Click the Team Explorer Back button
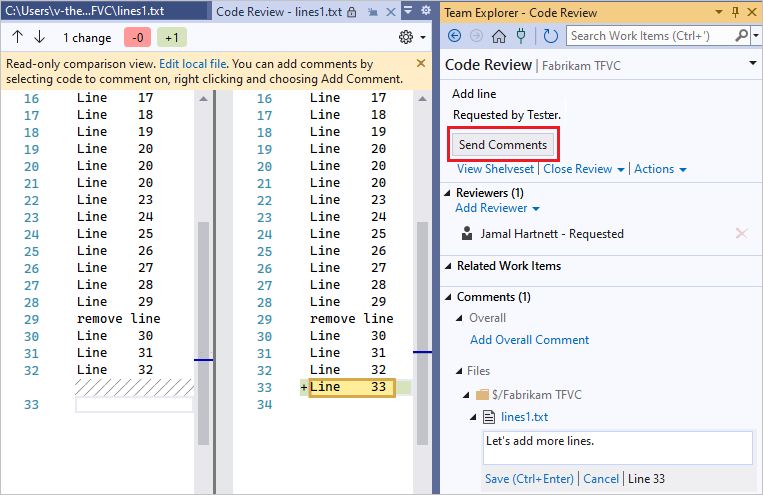Viewport: 763px width, 495px height. 454,36
